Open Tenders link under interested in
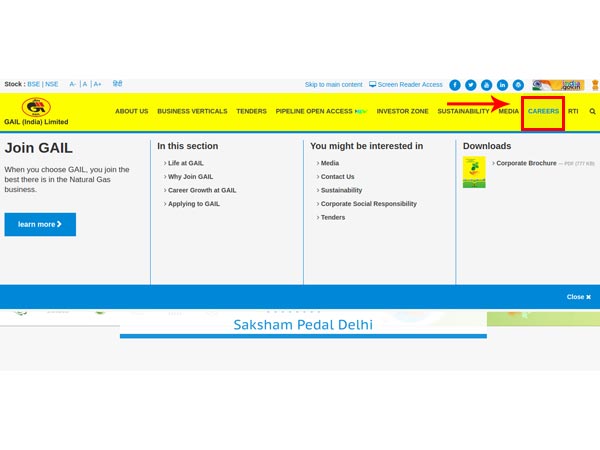Viewport: 600px width, 450px height. pyautogui.click(x=333, y=217)
